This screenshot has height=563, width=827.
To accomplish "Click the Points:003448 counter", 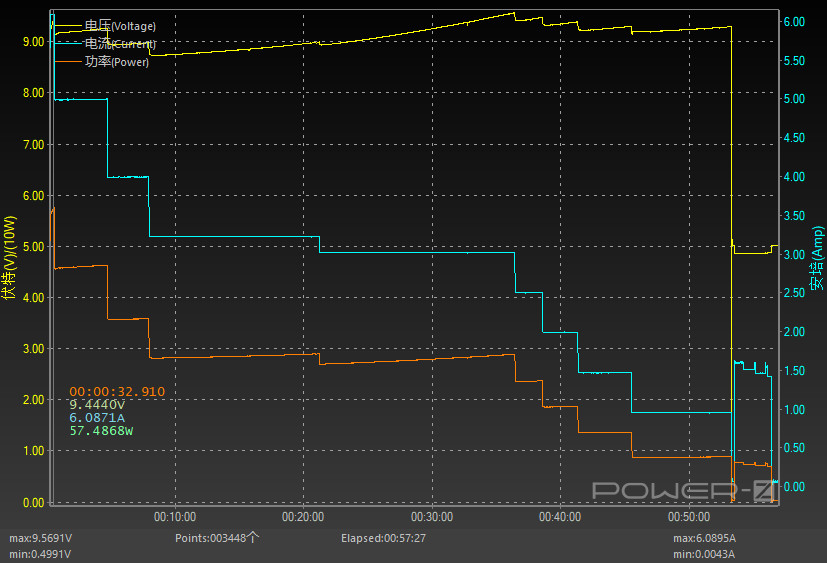I will tap(217, 538).
